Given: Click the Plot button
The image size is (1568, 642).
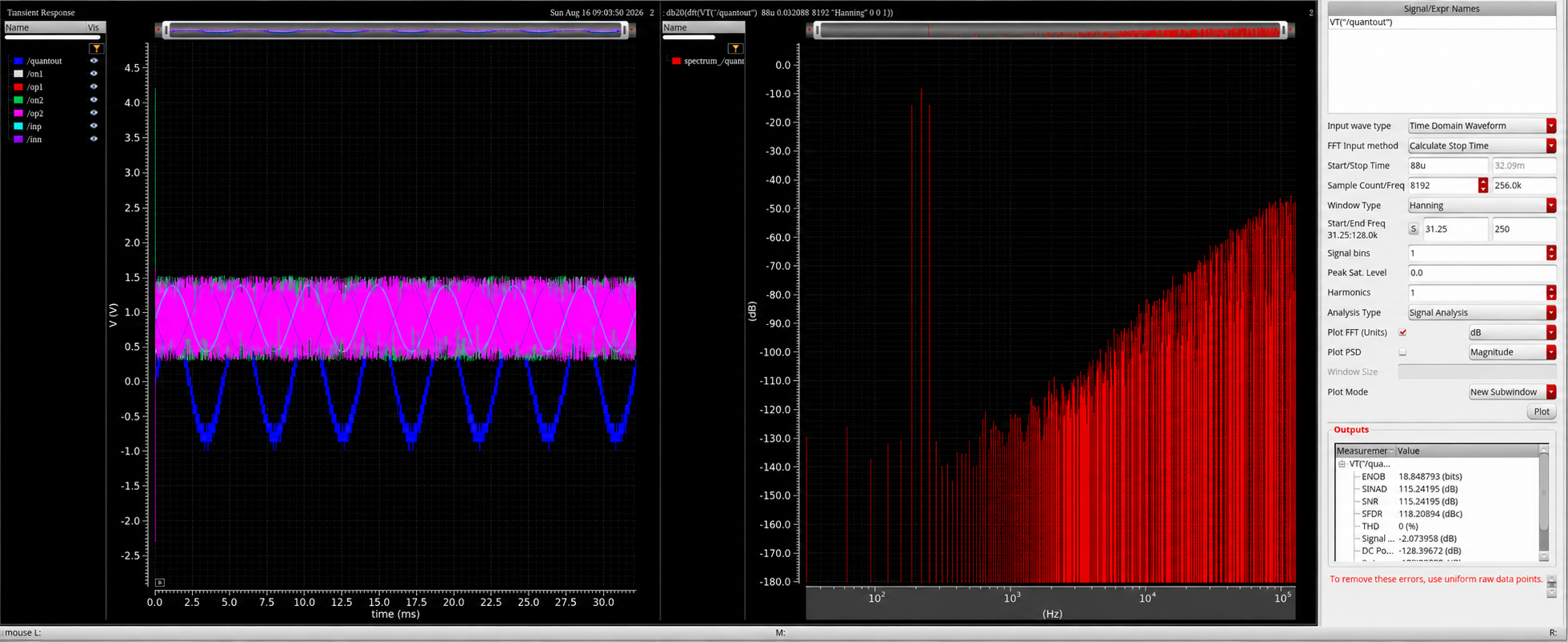Looking at the screenshot, I should point(1542,411).
